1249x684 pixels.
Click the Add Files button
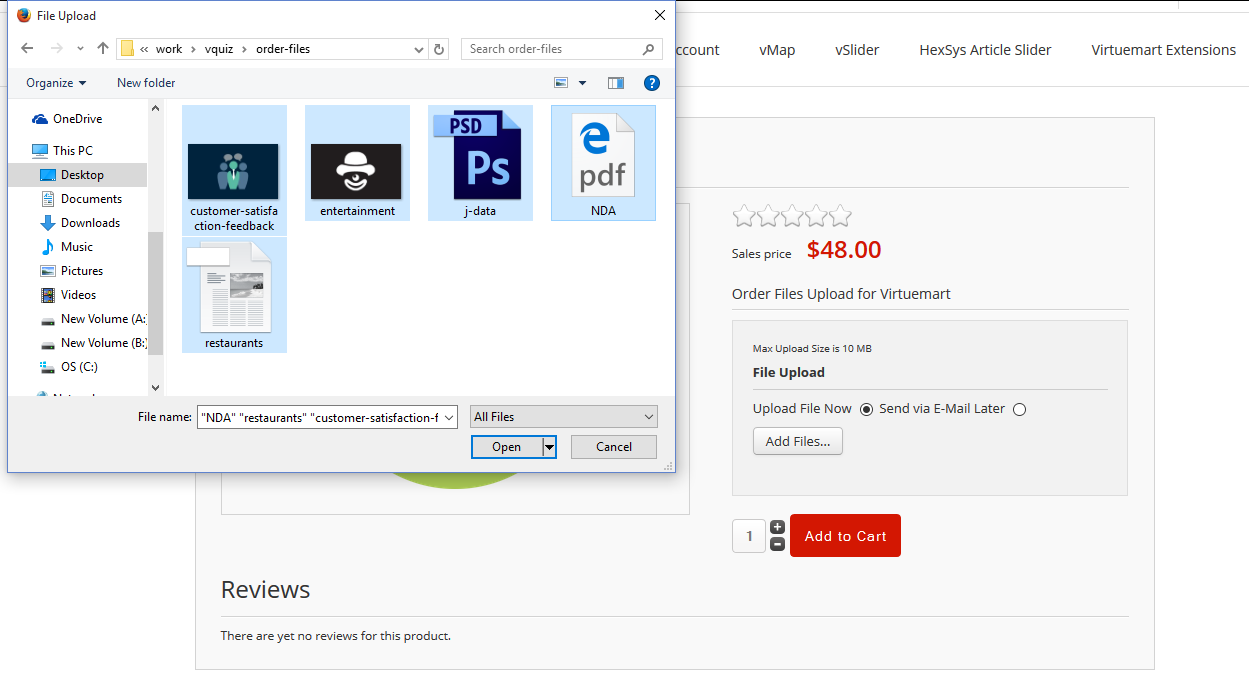coord(797,441)
